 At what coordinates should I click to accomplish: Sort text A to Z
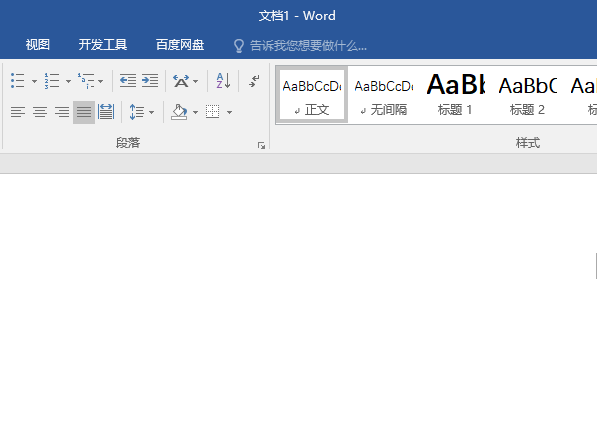tap(223, 81)
